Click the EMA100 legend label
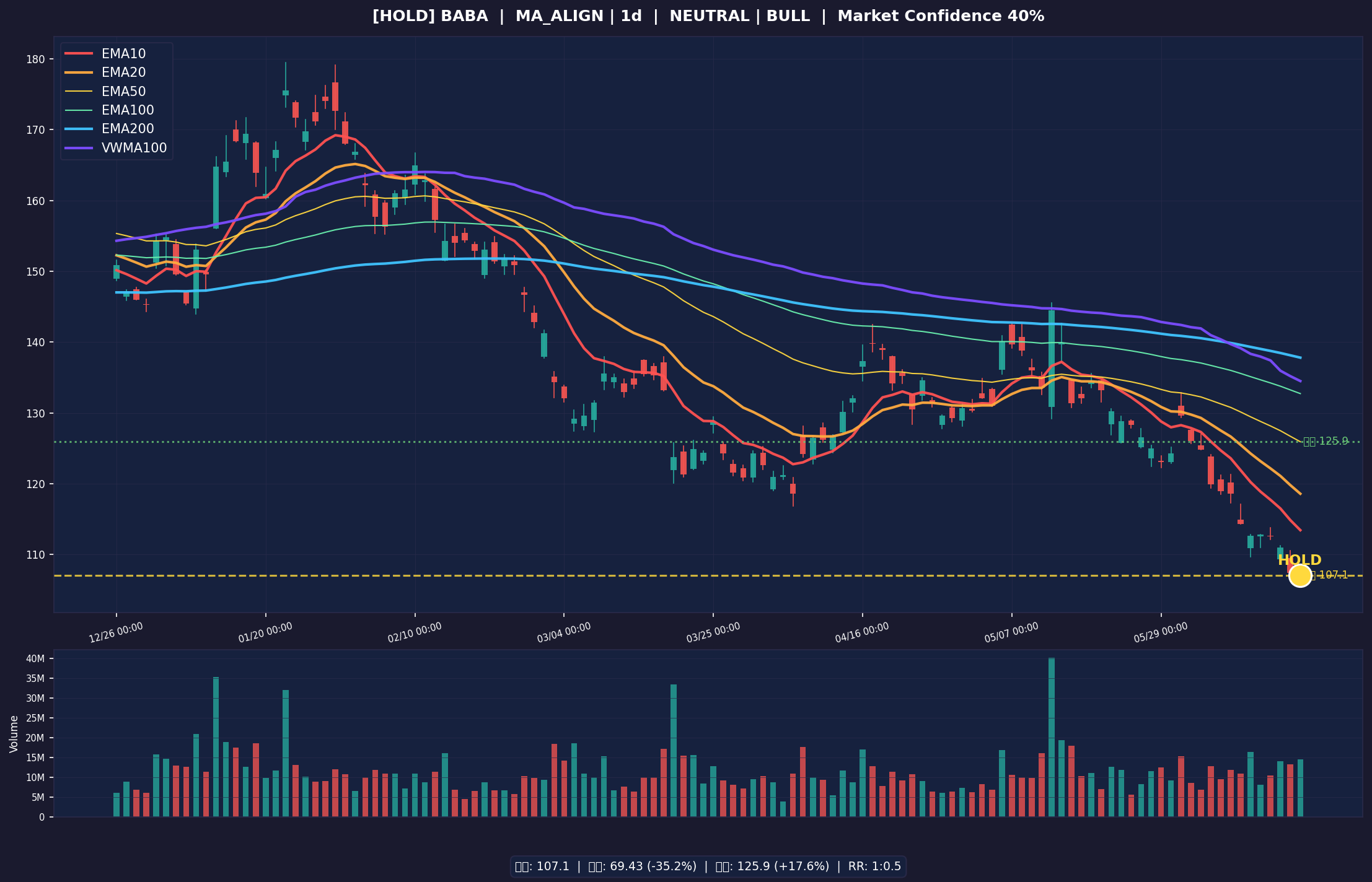This screenshot has height=882, width=1372. pos(128,110)
